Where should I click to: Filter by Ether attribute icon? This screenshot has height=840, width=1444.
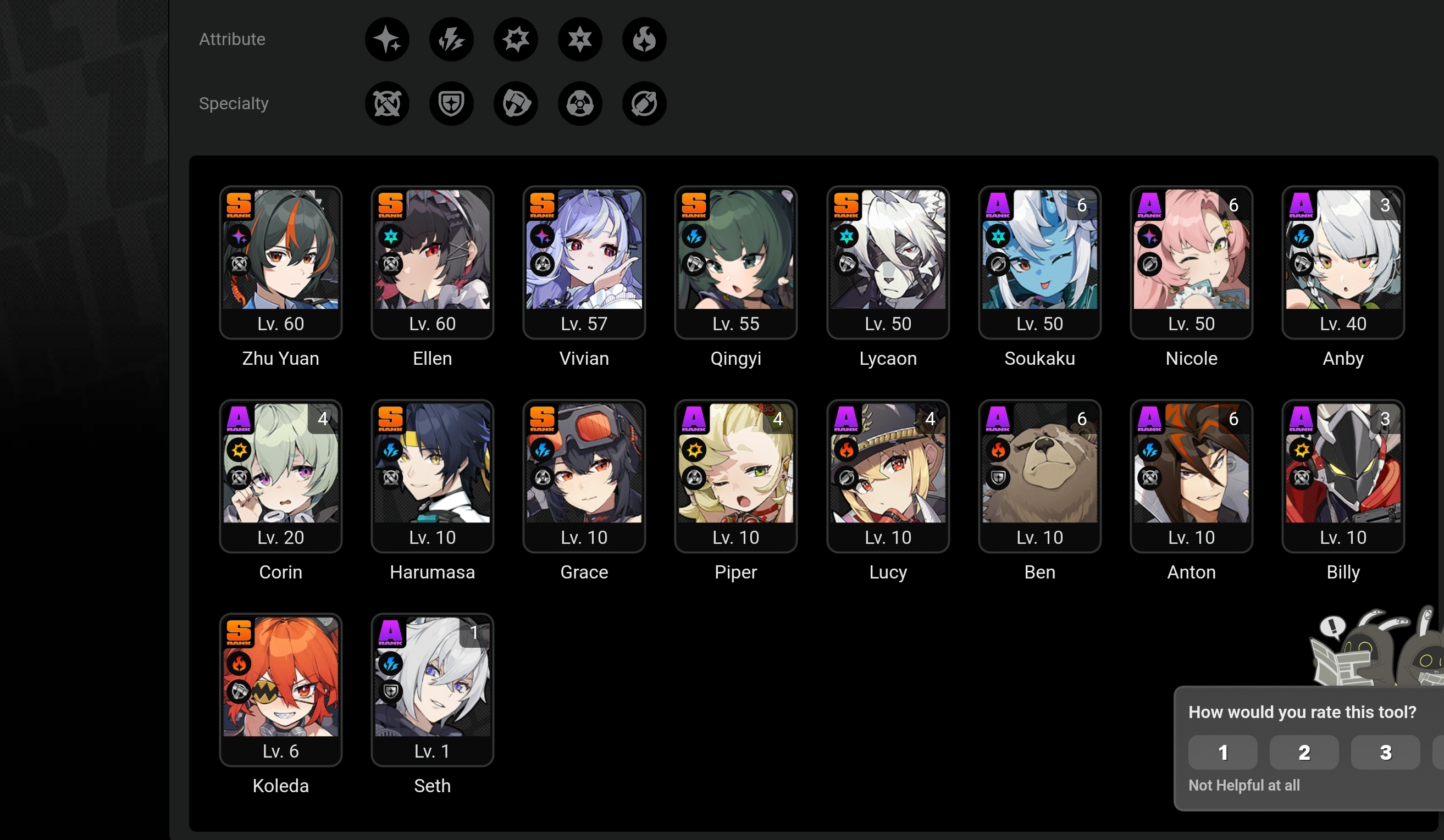point(387,40)
